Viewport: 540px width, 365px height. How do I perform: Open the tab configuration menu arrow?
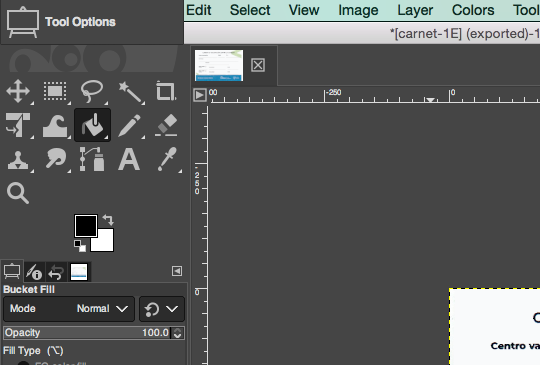click(x=177, y=271)
